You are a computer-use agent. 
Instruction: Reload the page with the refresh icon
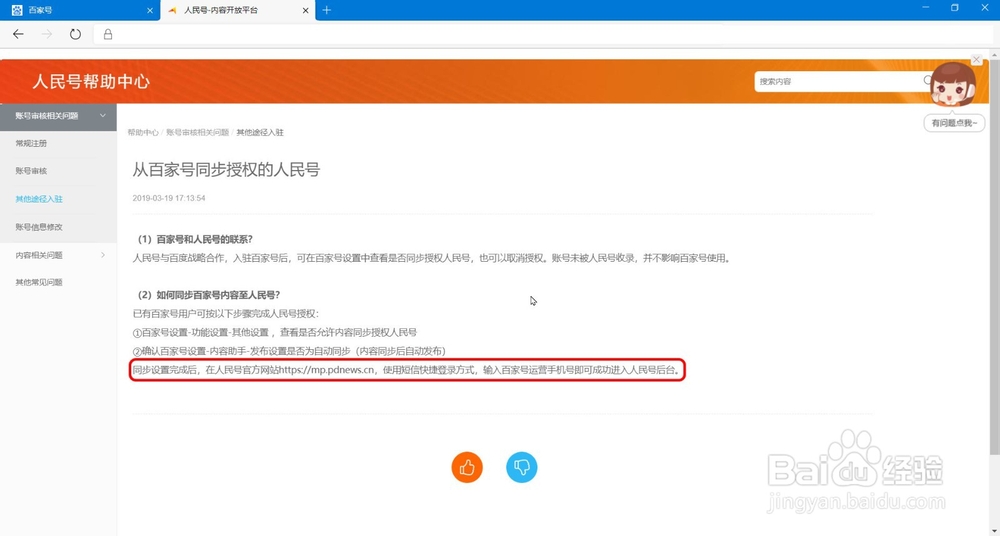[75, 34]
